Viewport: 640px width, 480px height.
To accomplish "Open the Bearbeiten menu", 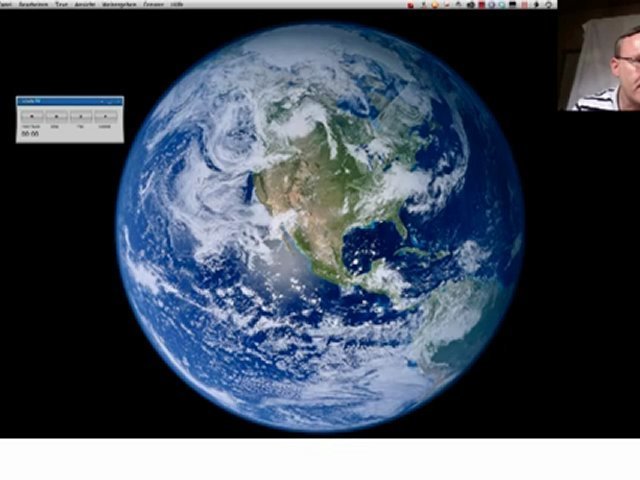I will 33,5.
